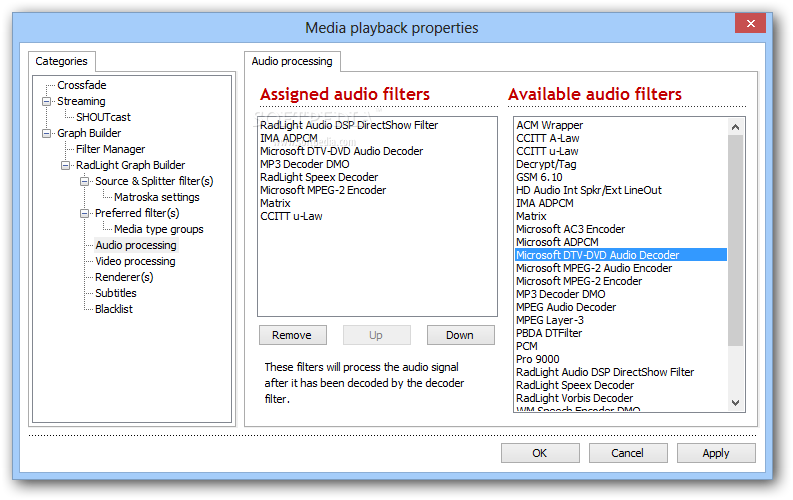Select GSM 6.10 in available filters
Viewport: 793px width, 500px height.
621,177
